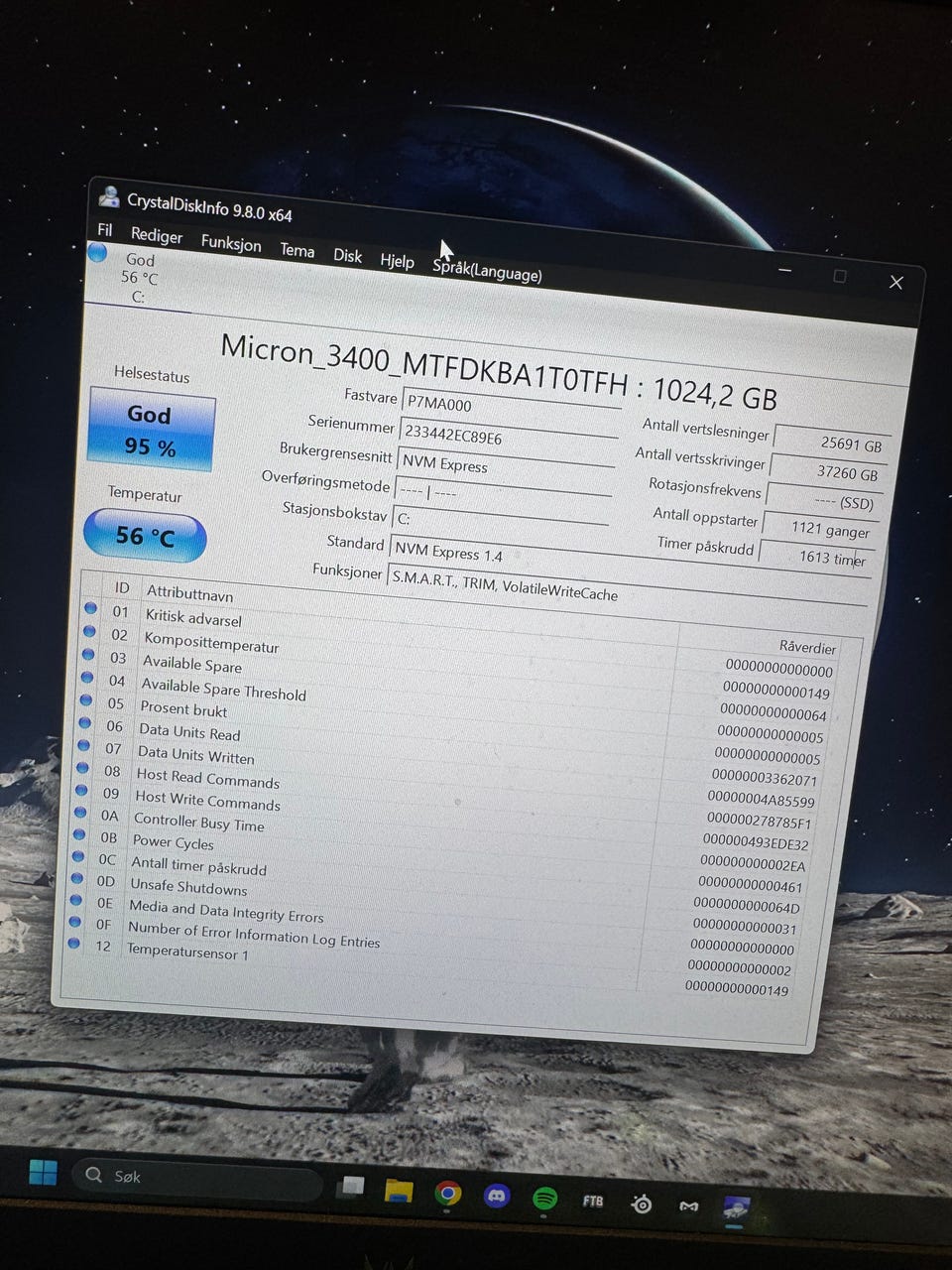The height and width of the screenshot is (1270, 952).
Task: Select the Kritisk advarsel attribute name
Action: click(193, 618)
